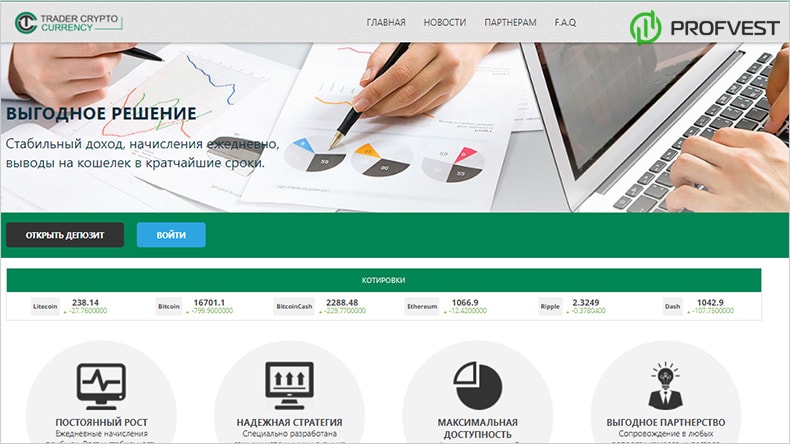Click the Trader Crypto Currency logo
790x444 pixels.
[x=69, y=23]
